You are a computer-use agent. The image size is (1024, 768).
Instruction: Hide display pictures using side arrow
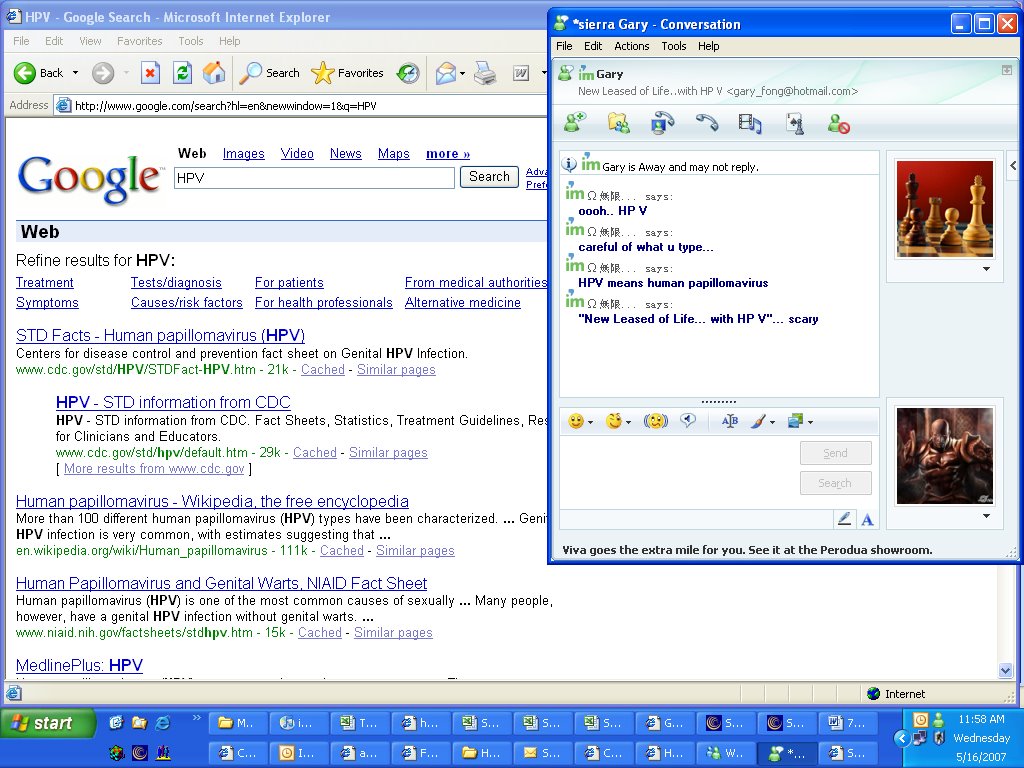coord(1013,166)
